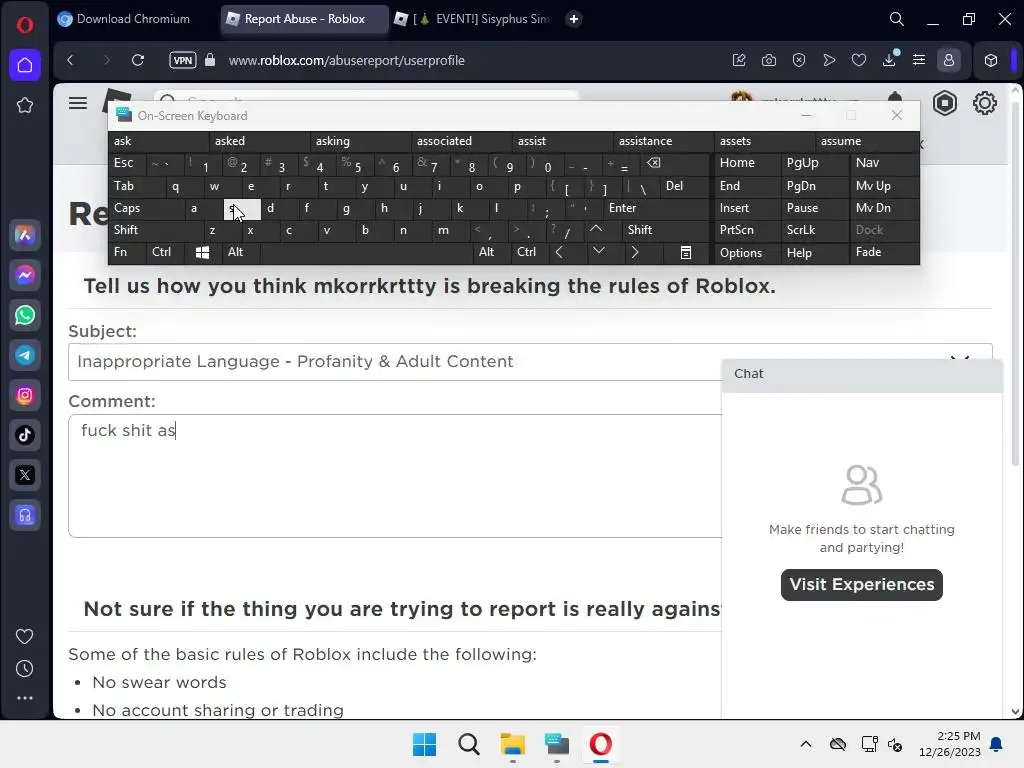1024x768 pixels.
Task: Open the downloads icon in toolbar
Action: [889, 59]
